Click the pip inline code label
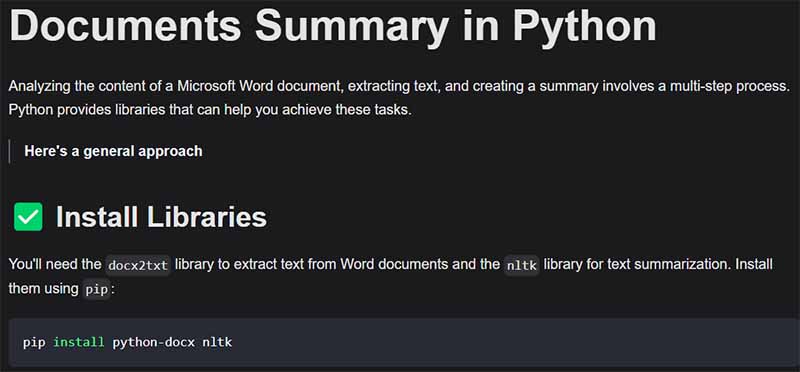The height and width of the screenshot is (372, 800). tap(96, 289)
